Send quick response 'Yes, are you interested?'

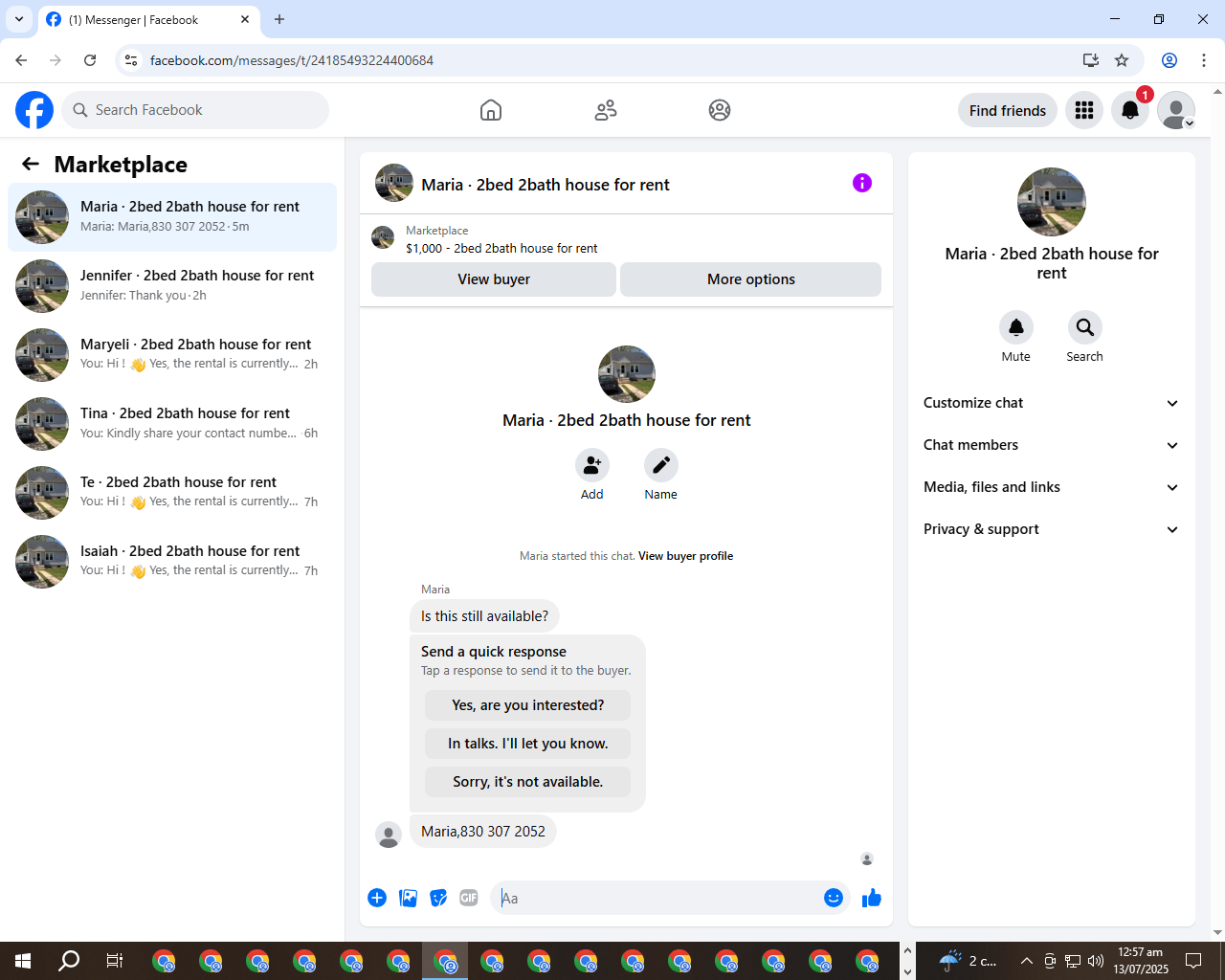coord(528,705)
